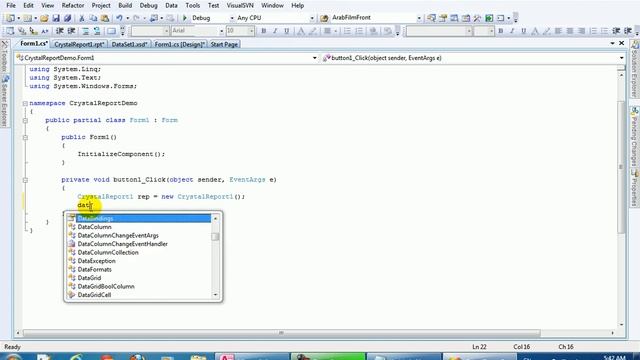This screenshot has height=360, width=640.
Task: Close the active document with X button
Action: (622, 43)
